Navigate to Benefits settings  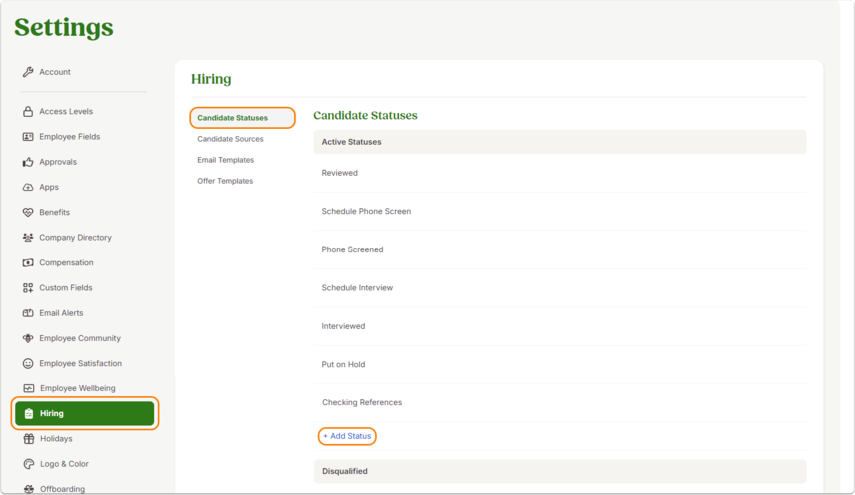pyautogui.click(x=55, y=213)
